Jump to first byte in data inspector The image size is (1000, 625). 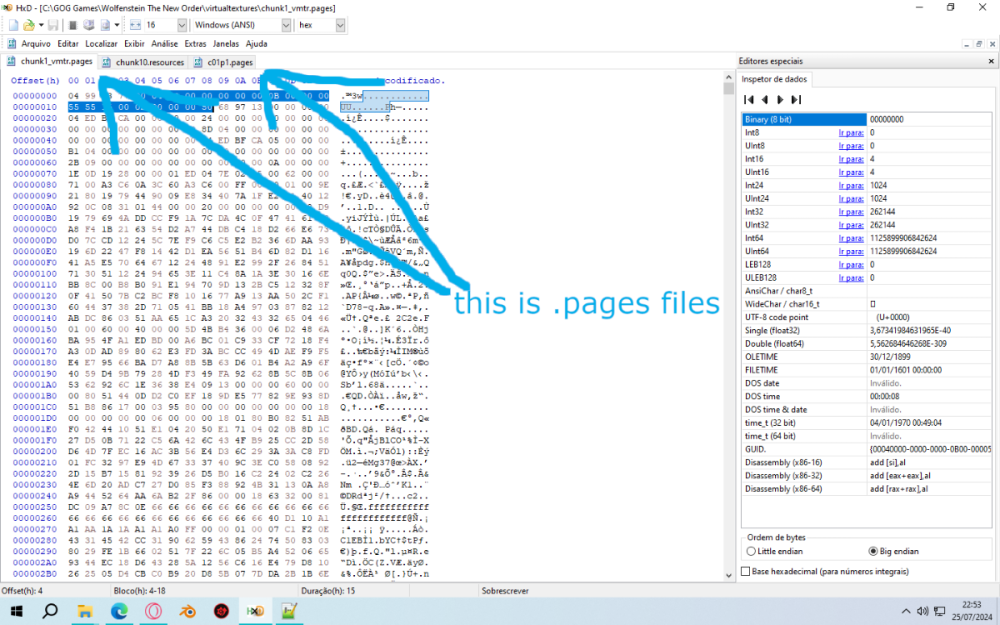[749, 99]
